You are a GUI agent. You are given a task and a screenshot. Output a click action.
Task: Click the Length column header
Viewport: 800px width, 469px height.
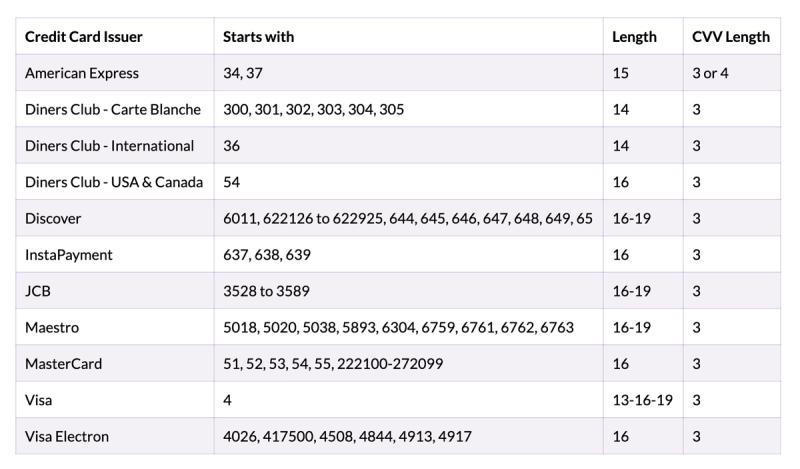[634, 37]
